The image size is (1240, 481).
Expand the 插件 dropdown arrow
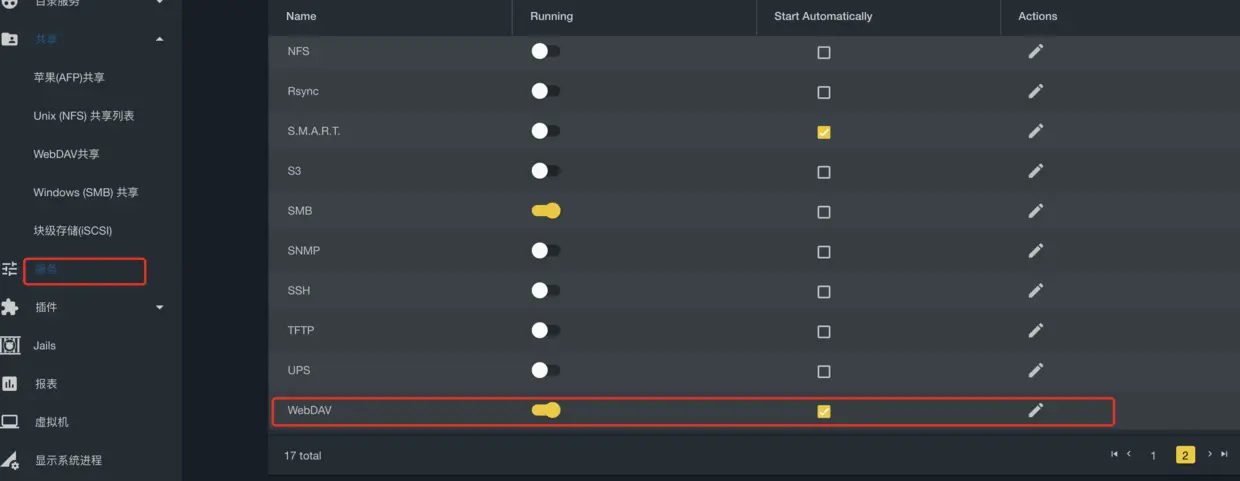coord(160,307)
